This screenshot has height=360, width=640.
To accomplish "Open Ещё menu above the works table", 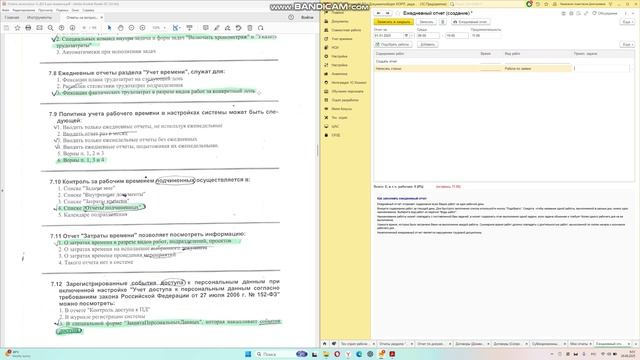I will [x=627, y=44].
